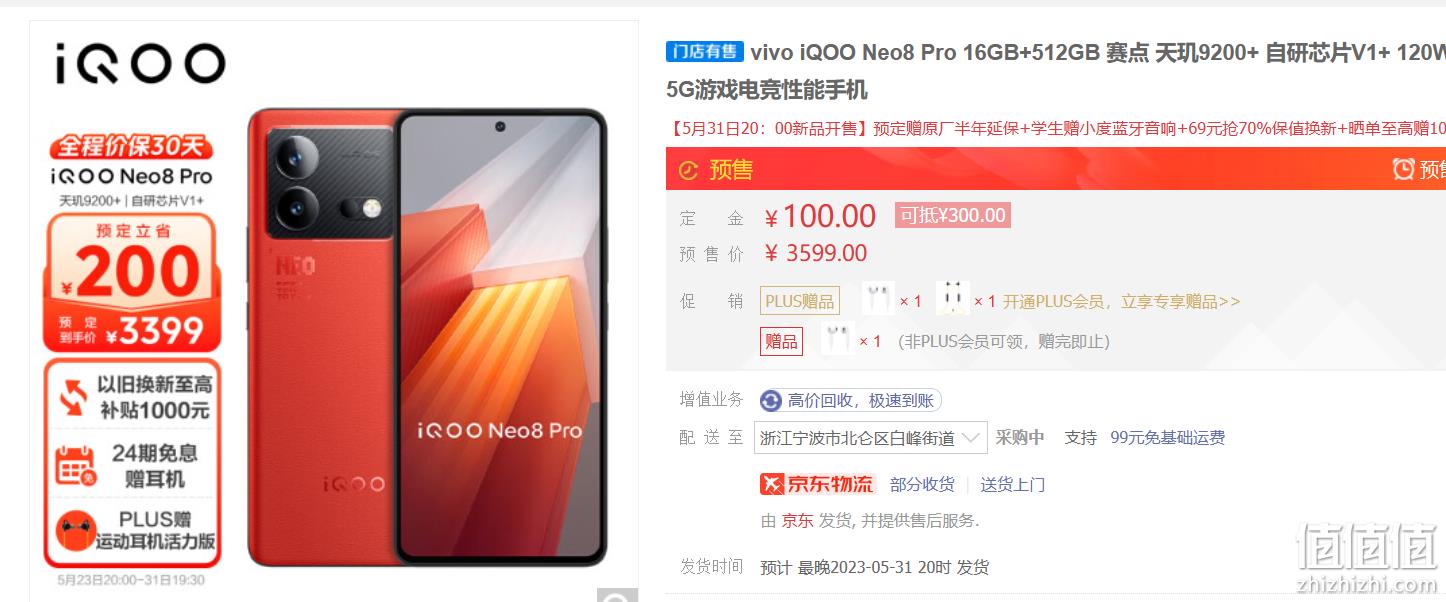The height and width of the screenshot is (602, 1446).
Task: Click the white charger gift thumbnail
Action: 953,299
